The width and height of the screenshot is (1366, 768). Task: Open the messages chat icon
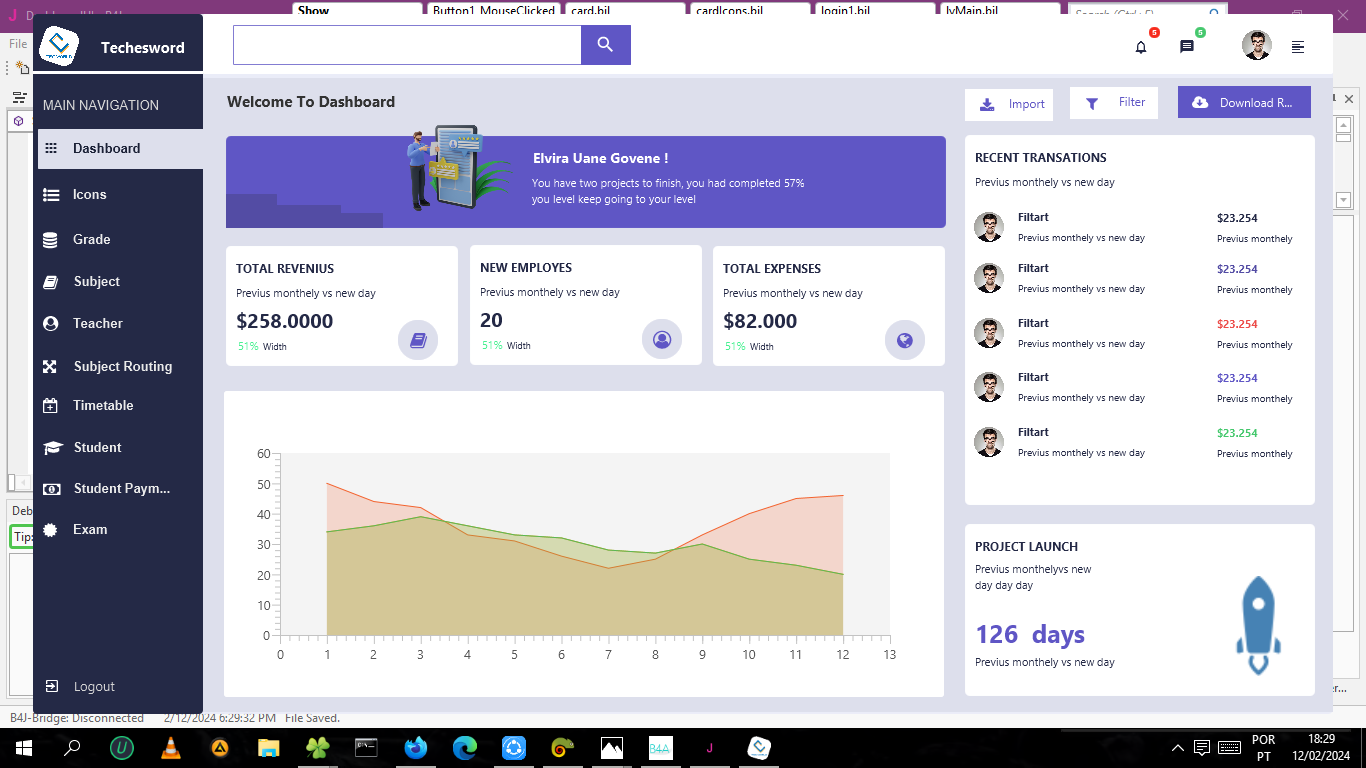[x=1187, y=47]
